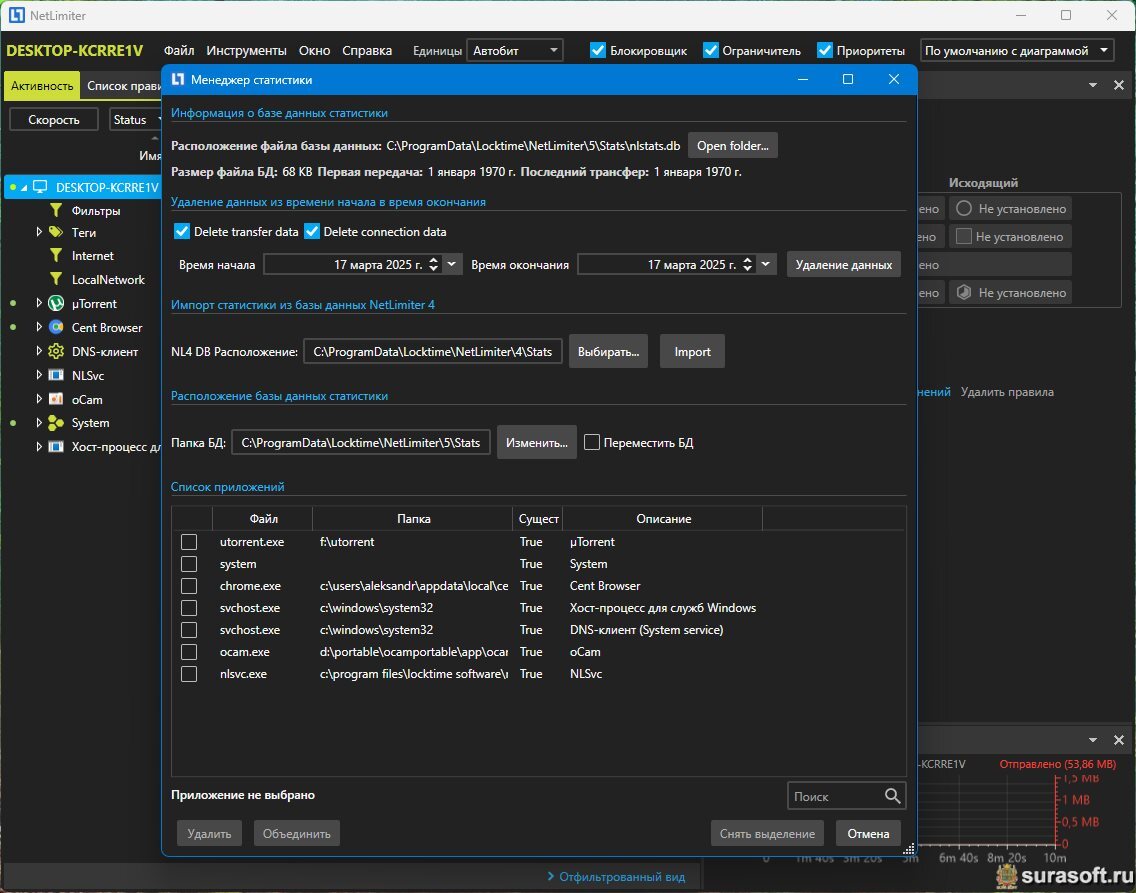Check the chrome.exe row checkbox
The image size is (1136, 893).
189,586
